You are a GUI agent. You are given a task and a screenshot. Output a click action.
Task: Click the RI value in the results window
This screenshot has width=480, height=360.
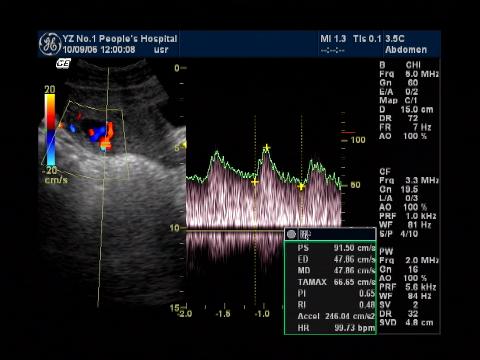[x=367, y=305]
